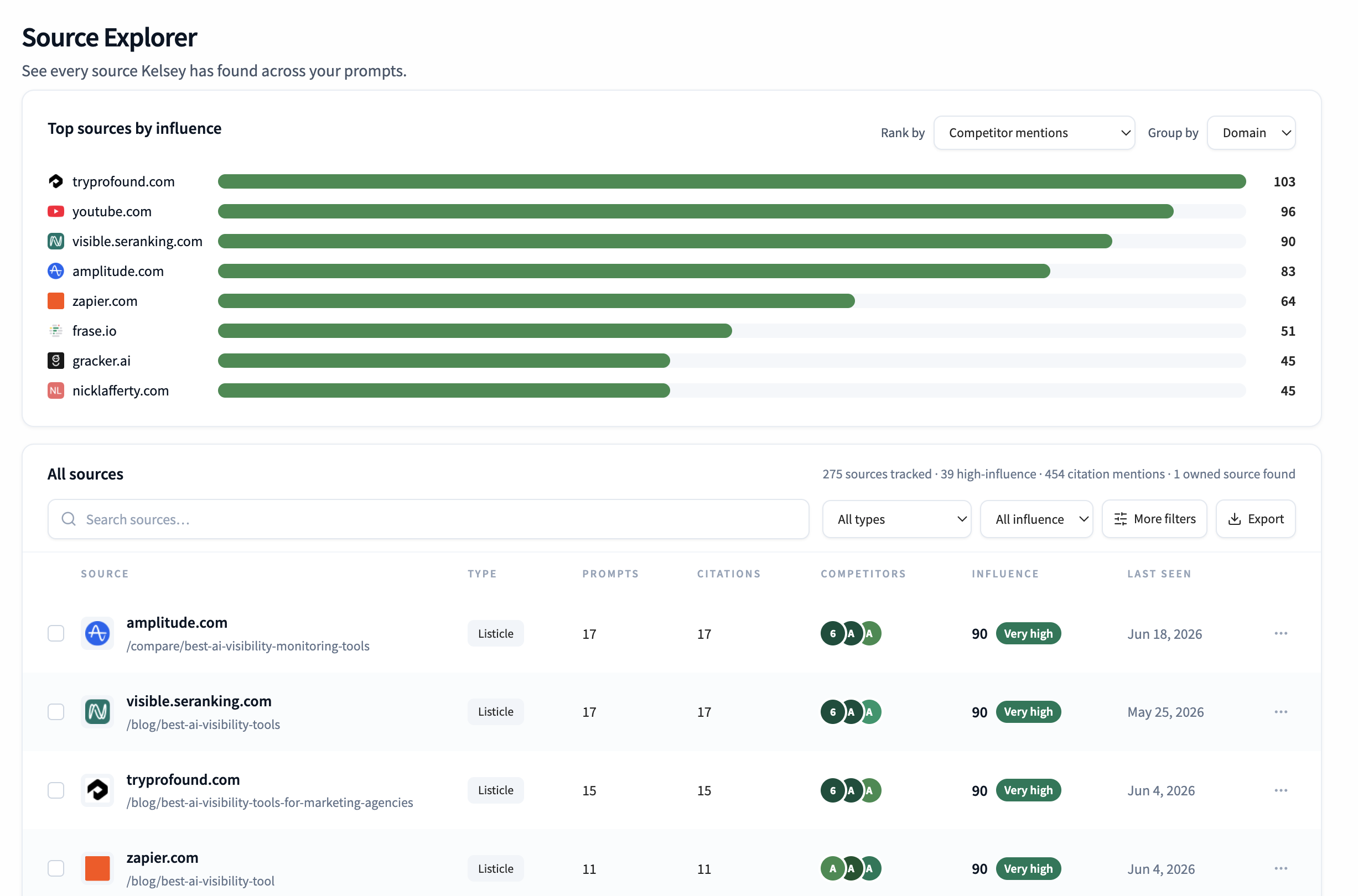Open the tryprofound.com source link in the table
This screenshot has height=896, width=1358.
(x=183, y=780)
